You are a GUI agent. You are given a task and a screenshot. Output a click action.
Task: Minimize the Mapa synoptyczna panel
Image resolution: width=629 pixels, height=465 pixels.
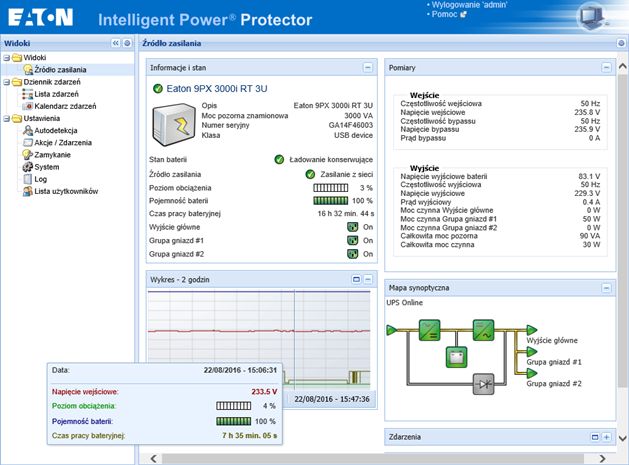(606, 288)
